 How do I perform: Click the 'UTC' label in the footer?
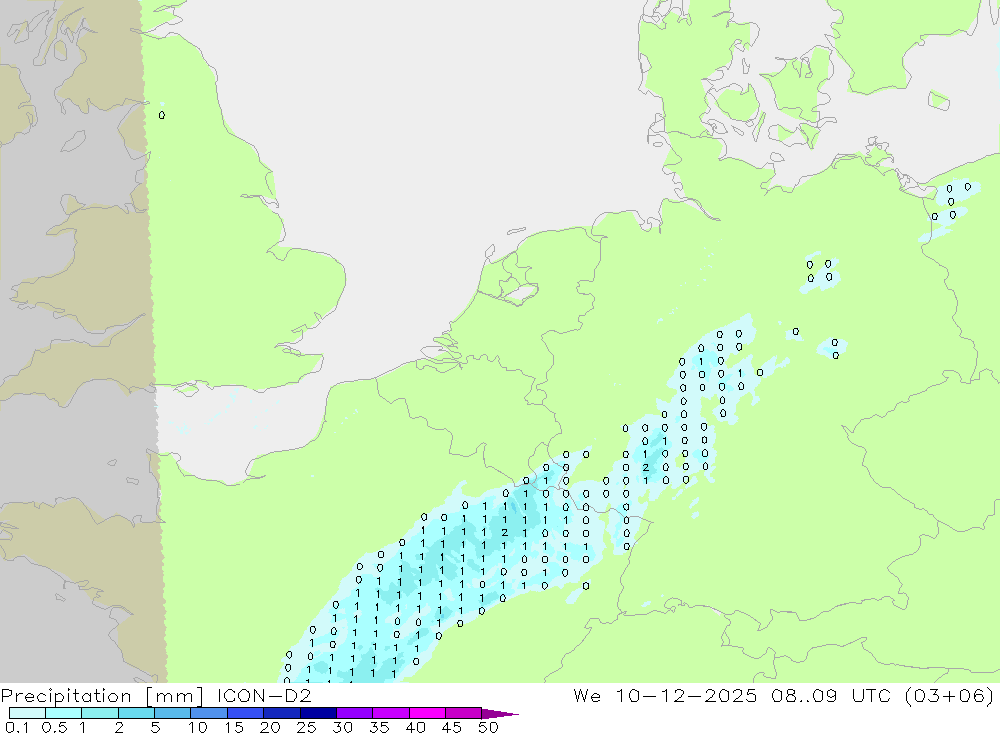coord(871,695)
